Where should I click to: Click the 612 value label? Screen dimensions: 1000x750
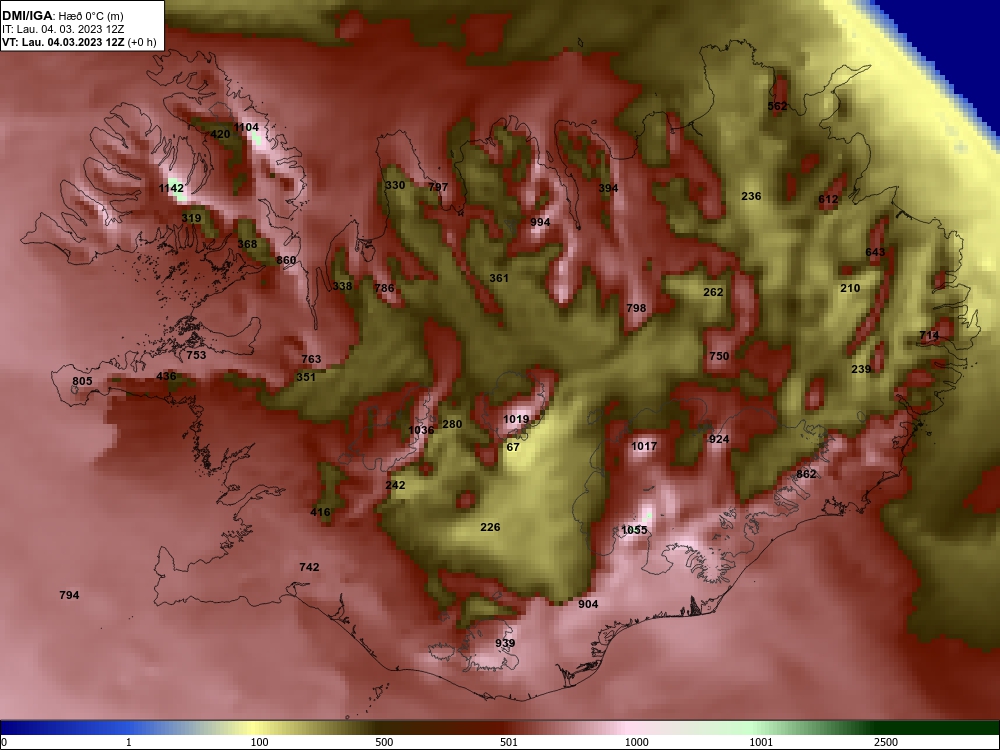click(x=828, y=199)
